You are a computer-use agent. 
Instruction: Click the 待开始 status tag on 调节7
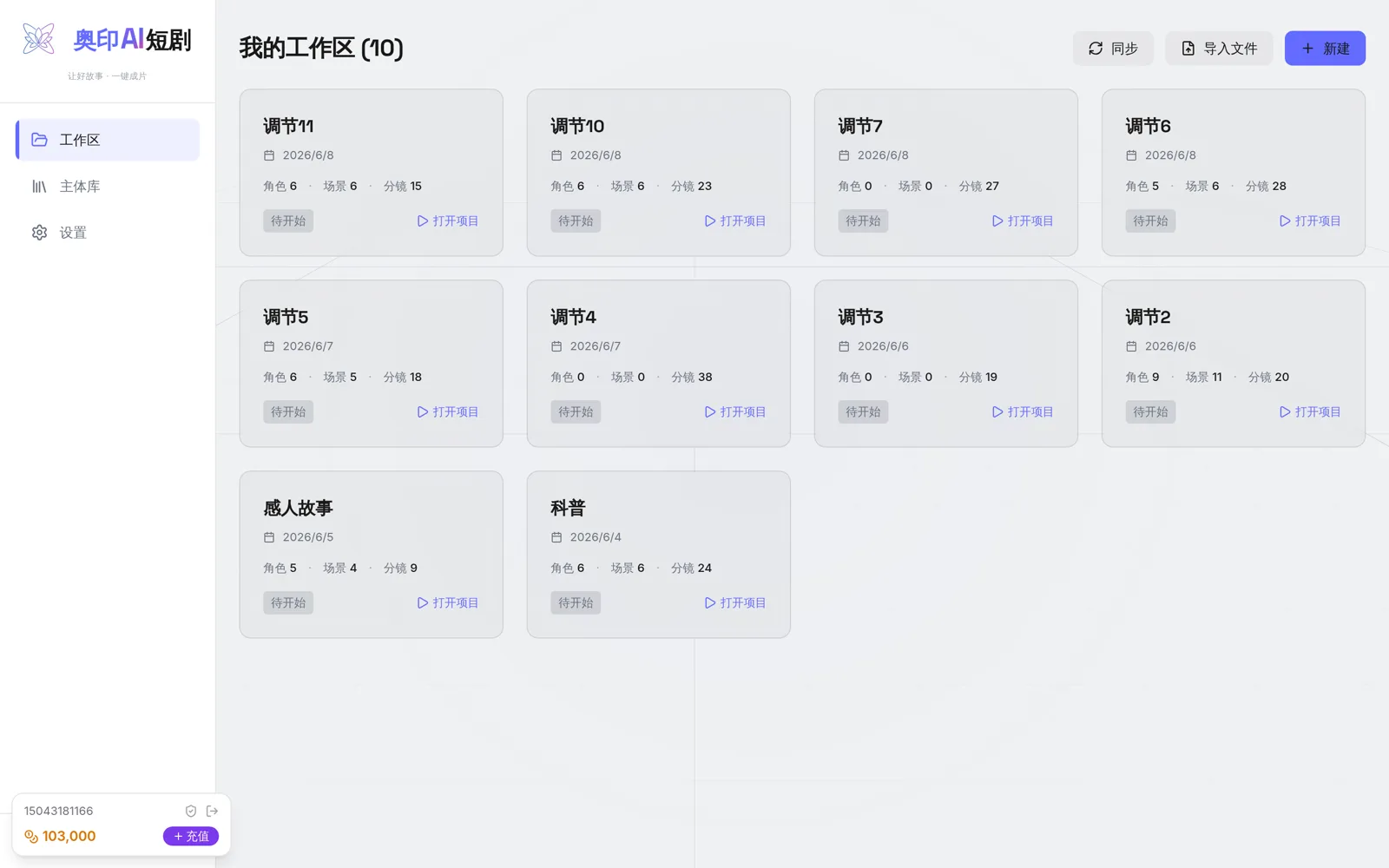tap(863, 220)
